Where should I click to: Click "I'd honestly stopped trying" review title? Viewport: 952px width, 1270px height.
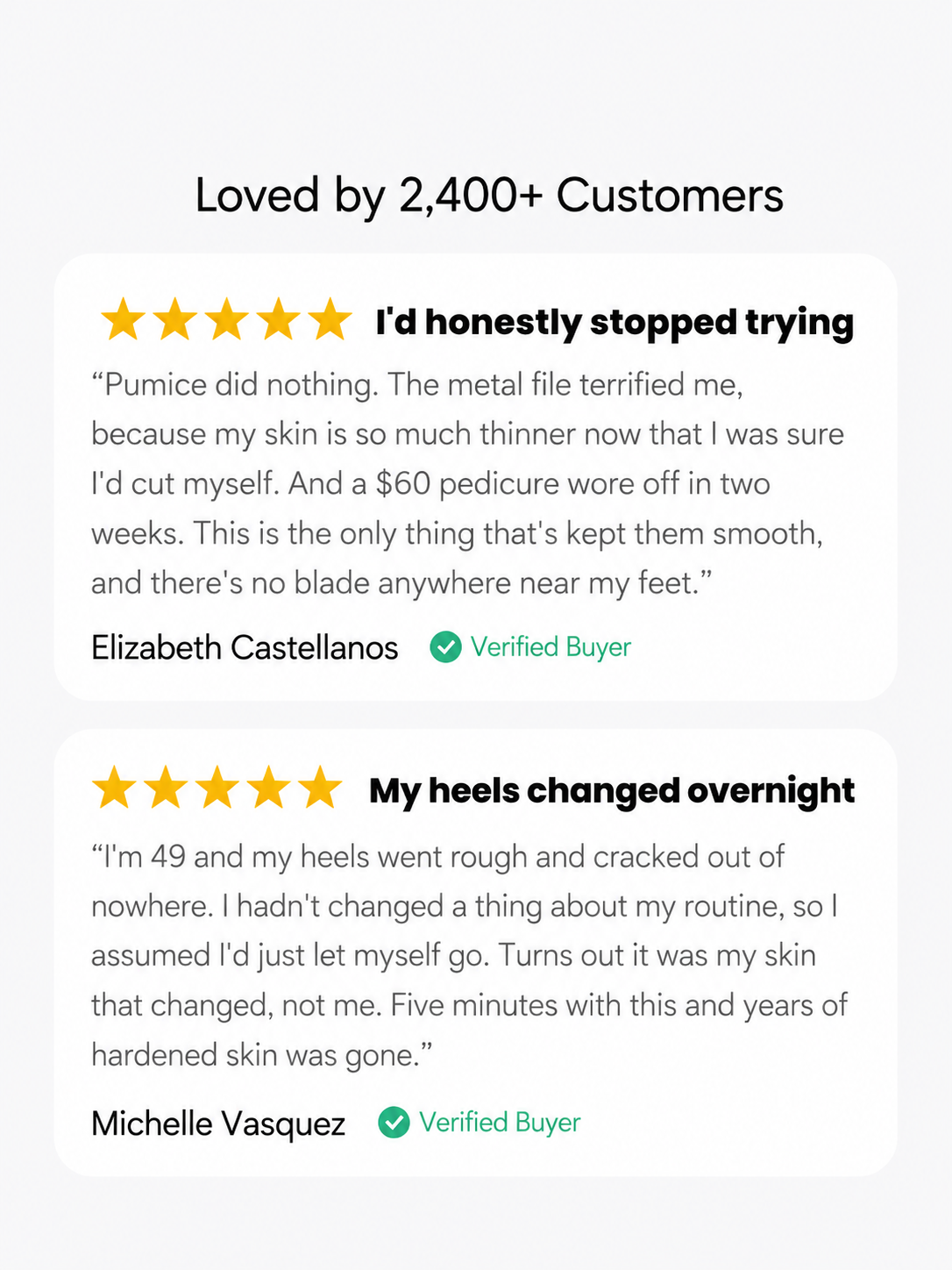tap(615, 323)
